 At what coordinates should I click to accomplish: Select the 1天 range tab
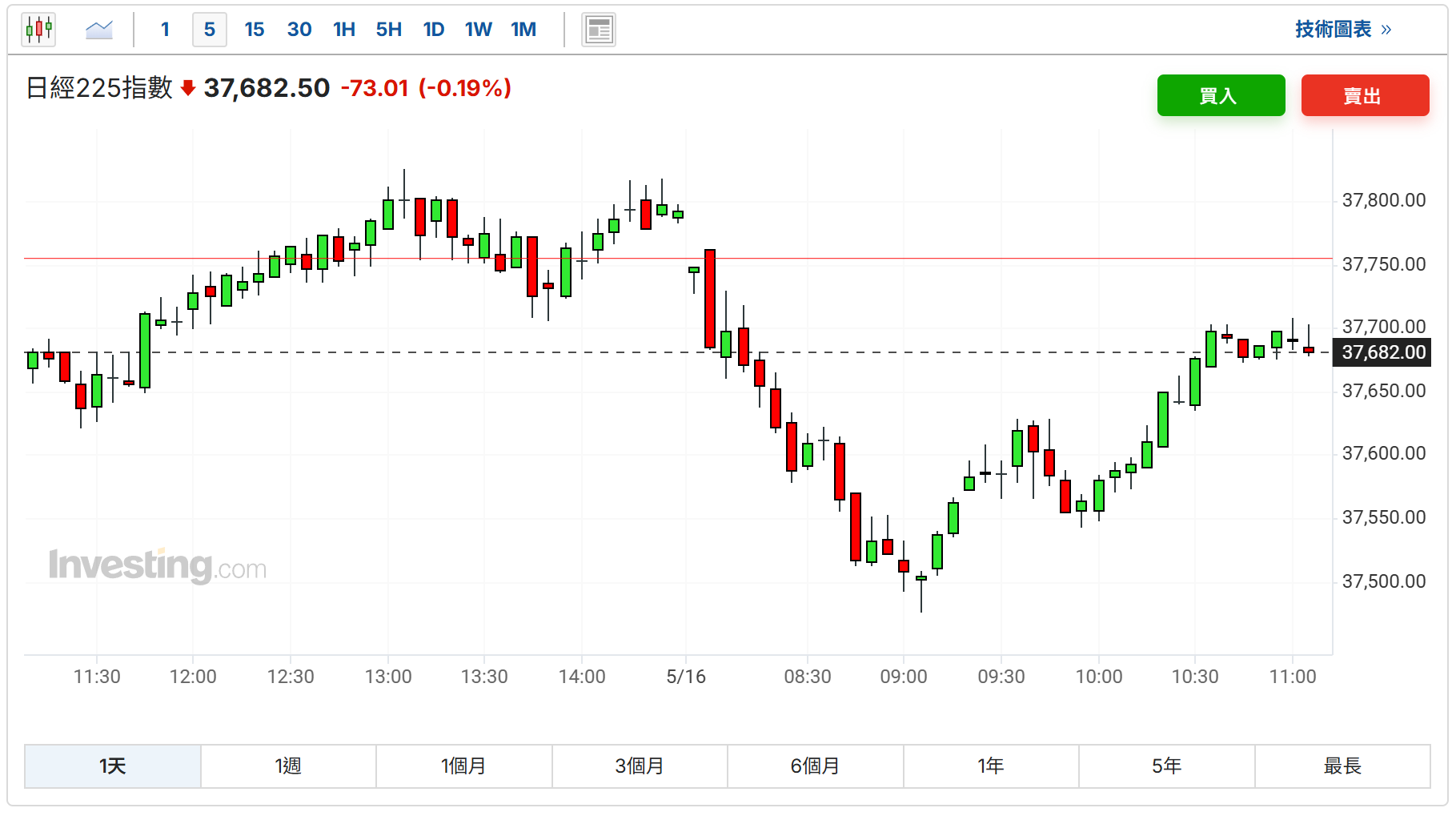pos(113,766)
